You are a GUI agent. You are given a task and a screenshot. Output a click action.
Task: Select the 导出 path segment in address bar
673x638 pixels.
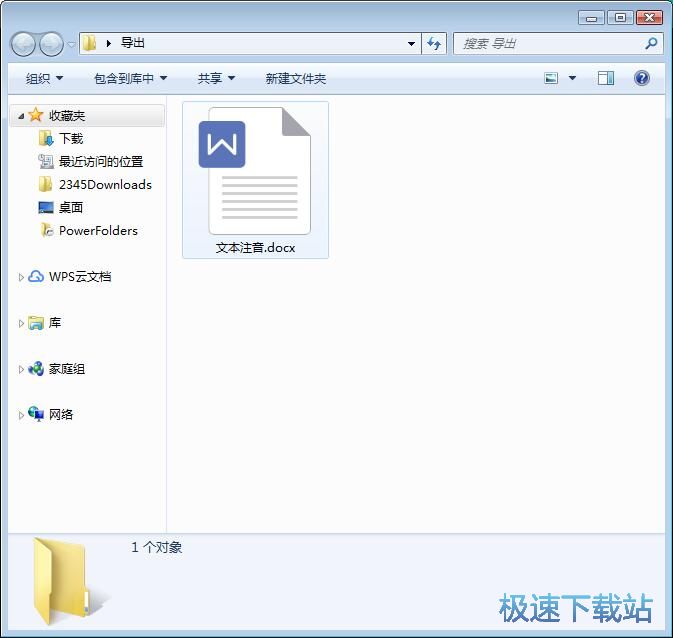133,43
